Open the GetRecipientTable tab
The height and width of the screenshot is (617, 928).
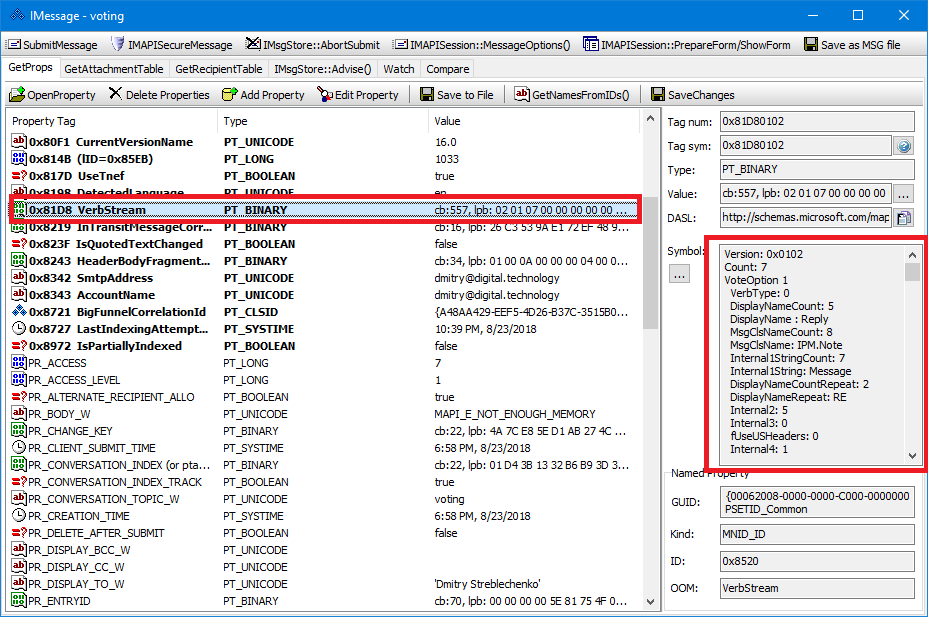click(x=218, y=69)
